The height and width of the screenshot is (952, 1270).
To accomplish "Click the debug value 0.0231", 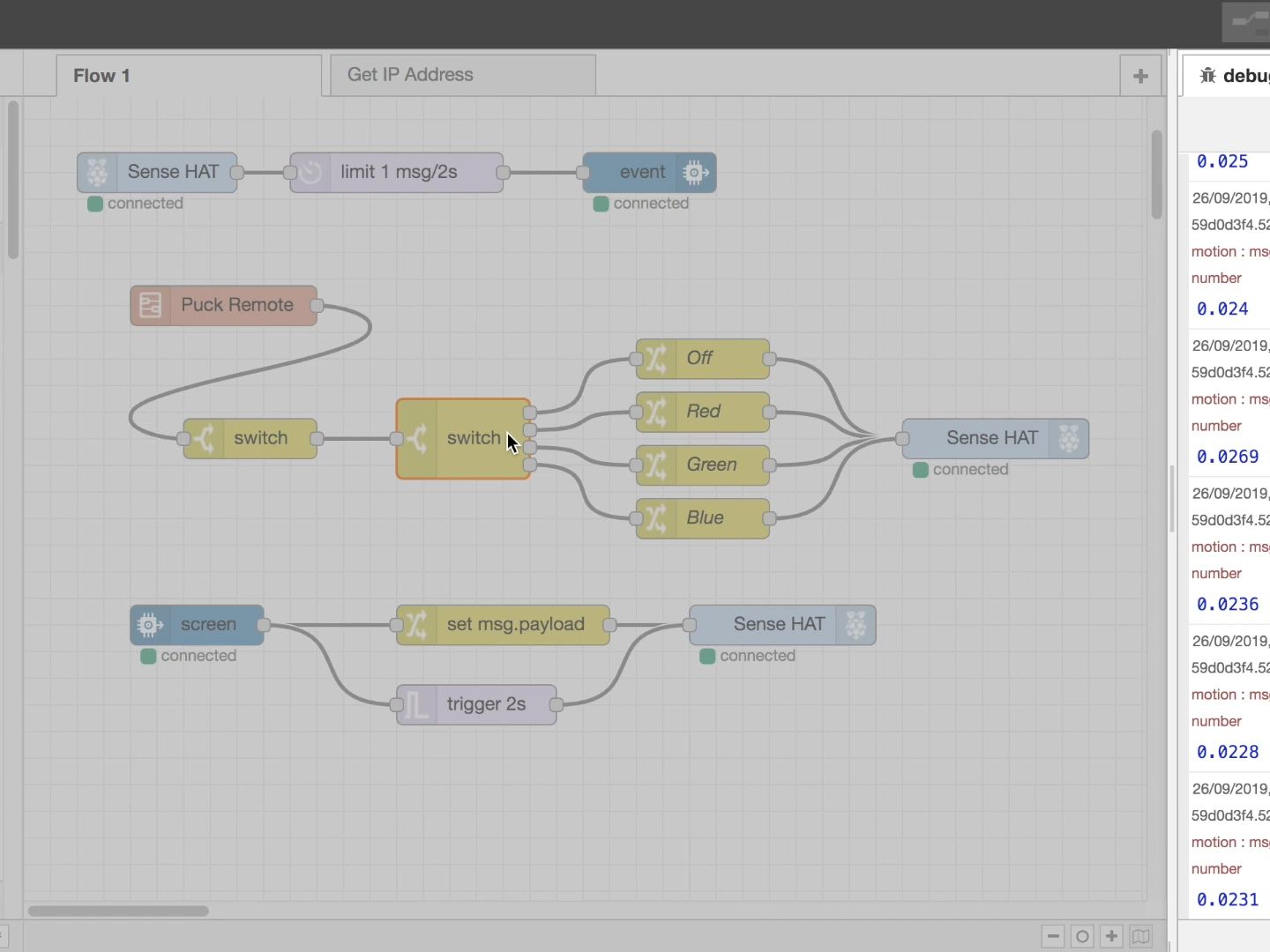I will point(1228,900).
